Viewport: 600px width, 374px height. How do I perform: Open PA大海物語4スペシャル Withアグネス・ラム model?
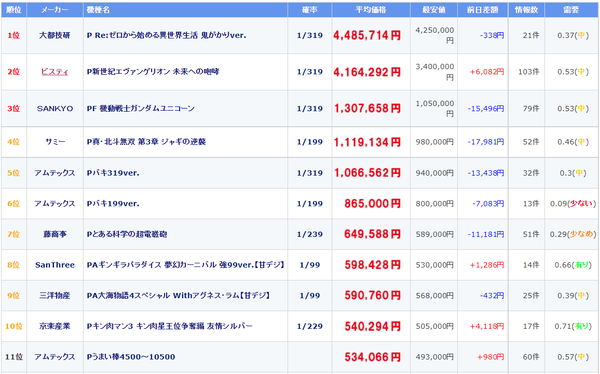[178, 296]
